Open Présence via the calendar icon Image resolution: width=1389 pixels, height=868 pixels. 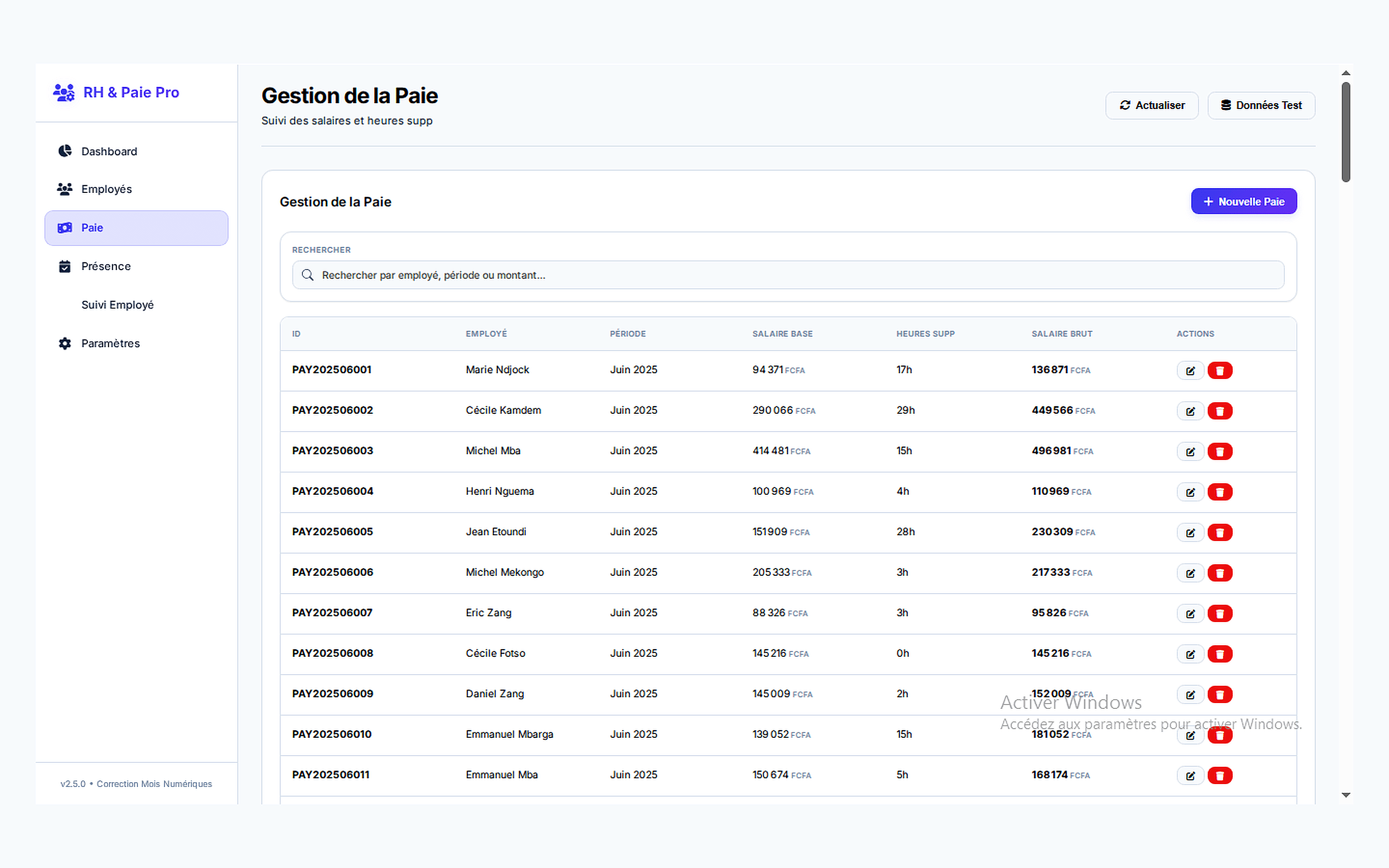point(65,266)
